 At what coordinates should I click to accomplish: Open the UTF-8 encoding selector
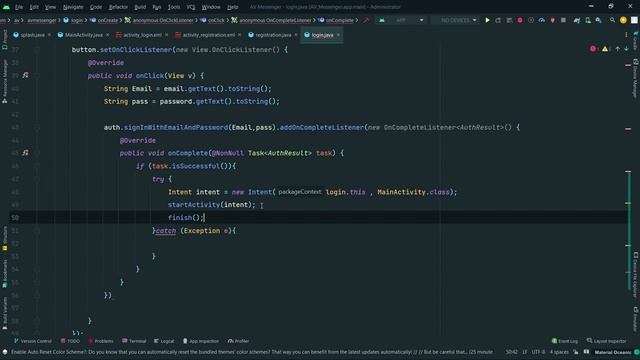[x=538, y=352]
